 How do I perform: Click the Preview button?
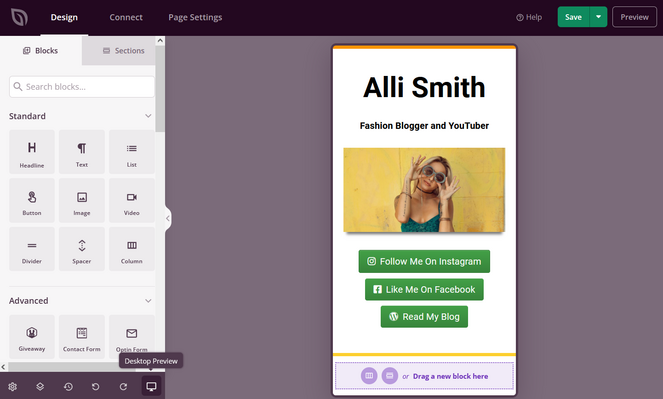(634, 17)
